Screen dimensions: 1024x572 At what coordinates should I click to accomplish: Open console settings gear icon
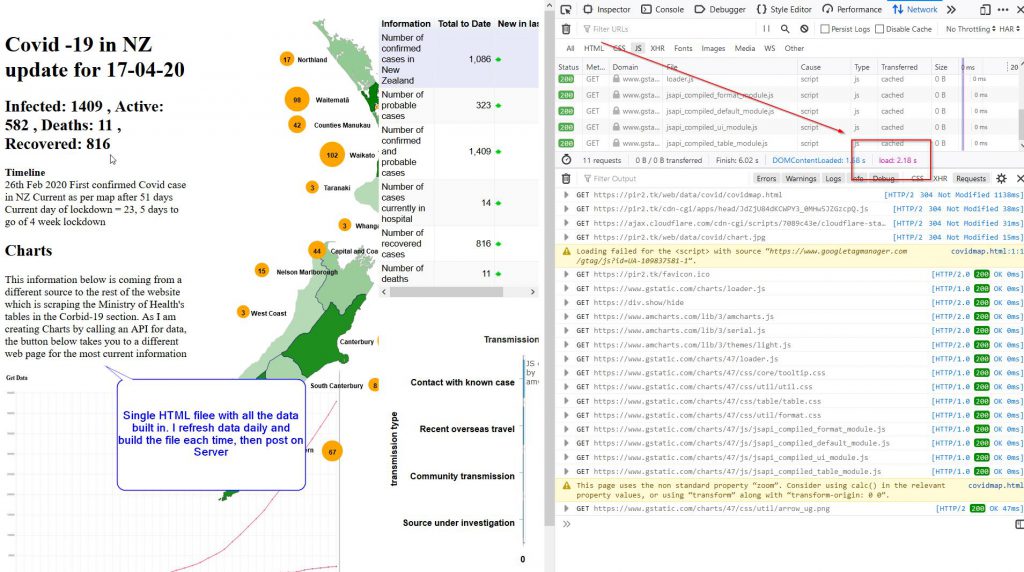(1001, 178)
